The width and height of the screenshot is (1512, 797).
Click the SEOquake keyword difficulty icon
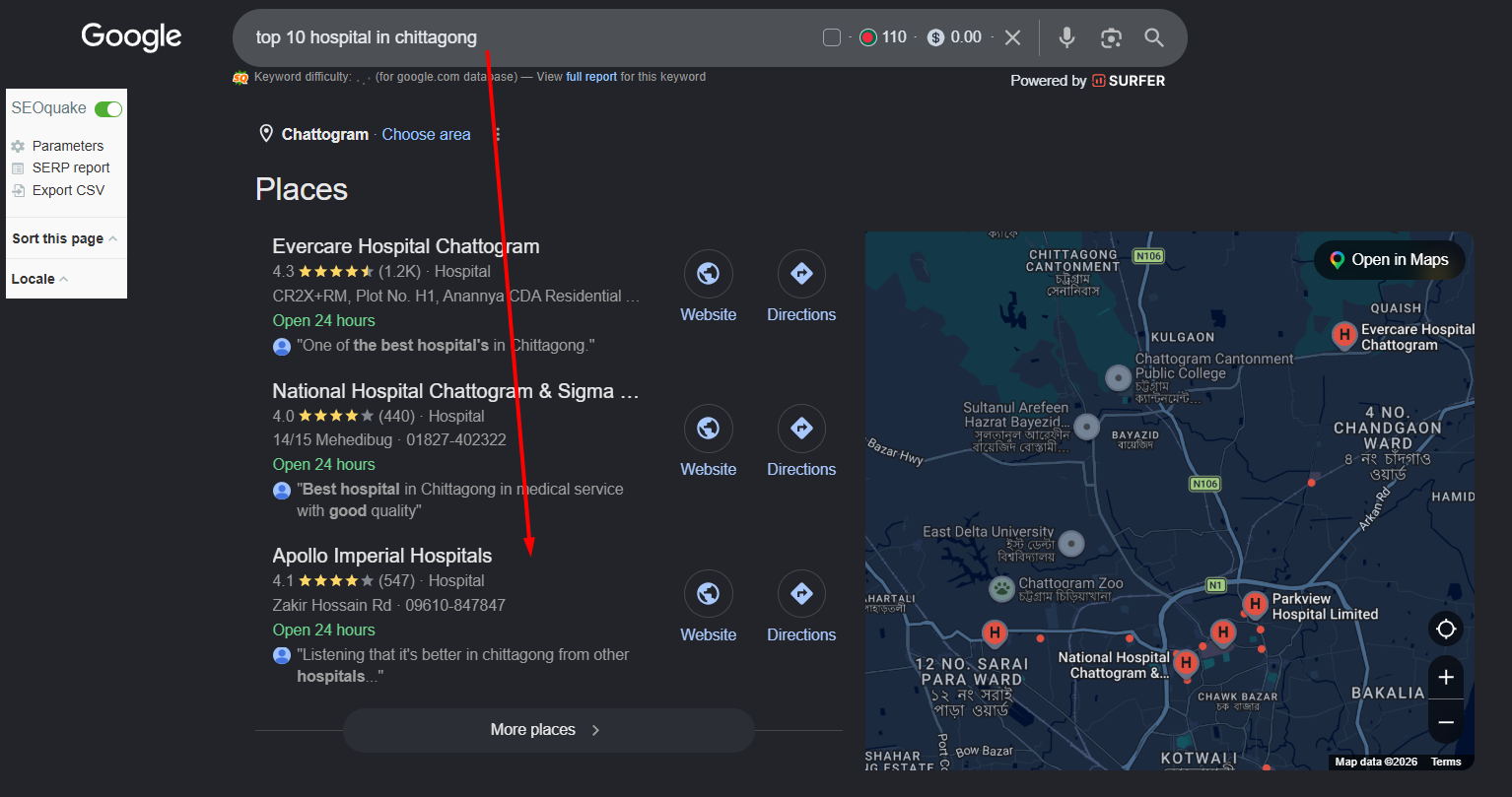(241, 78)
